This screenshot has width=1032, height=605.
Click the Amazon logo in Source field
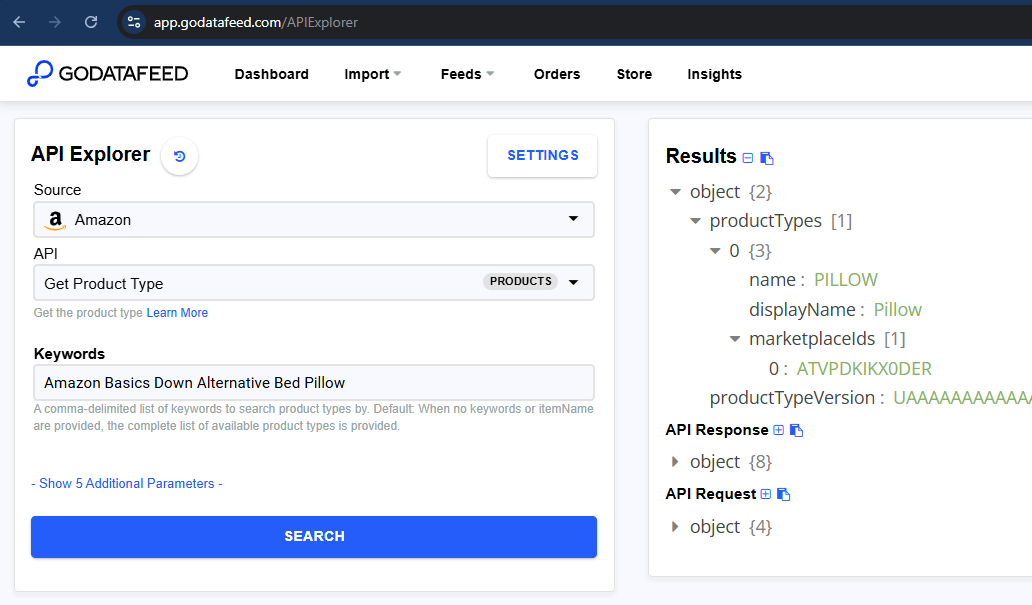tap(56, 220)
